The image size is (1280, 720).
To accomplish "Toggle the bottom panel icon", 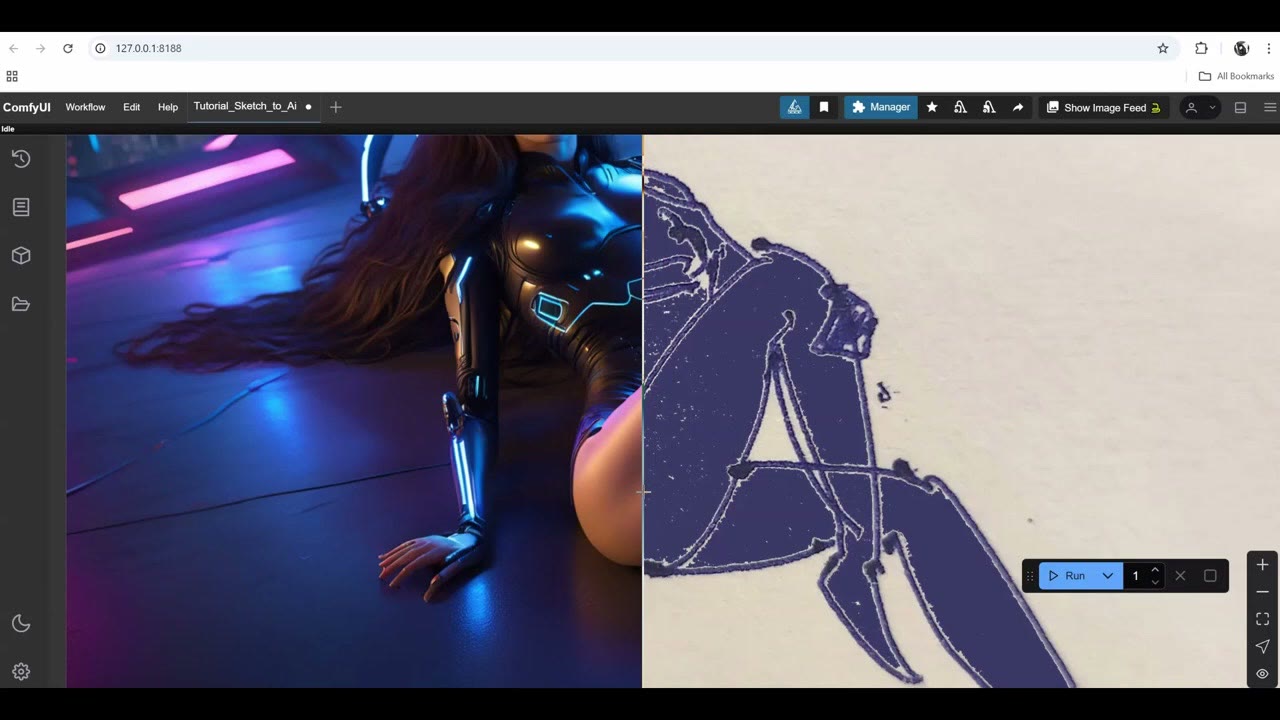I will click(x=1240, y=107).
